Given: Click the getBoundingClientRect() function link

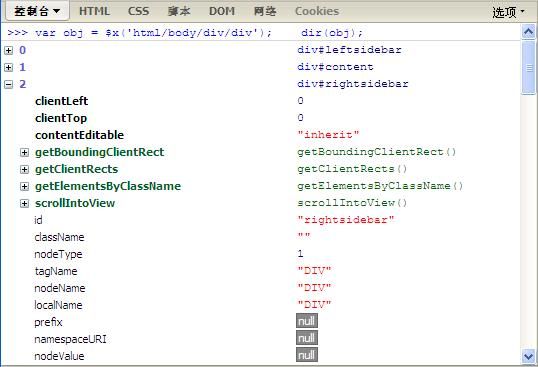Looking at the screenshot, I should click(x=376, y=152).
